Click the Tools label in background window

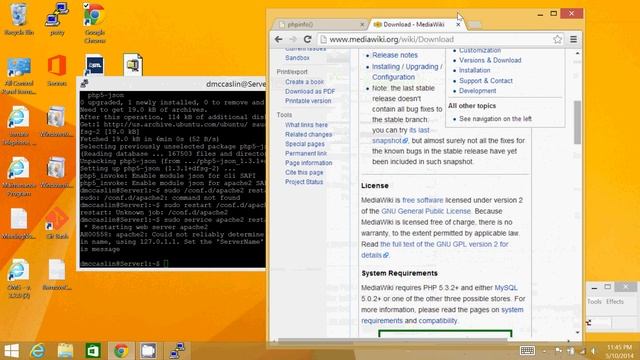tap(594, 302)
